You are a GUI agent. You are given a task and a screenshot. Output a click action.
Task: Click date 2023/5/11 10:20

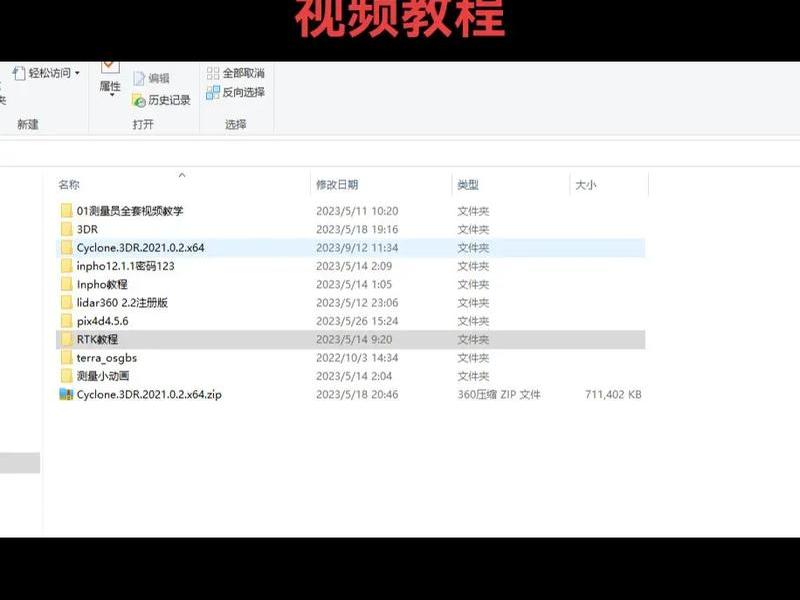coord(357,211)
